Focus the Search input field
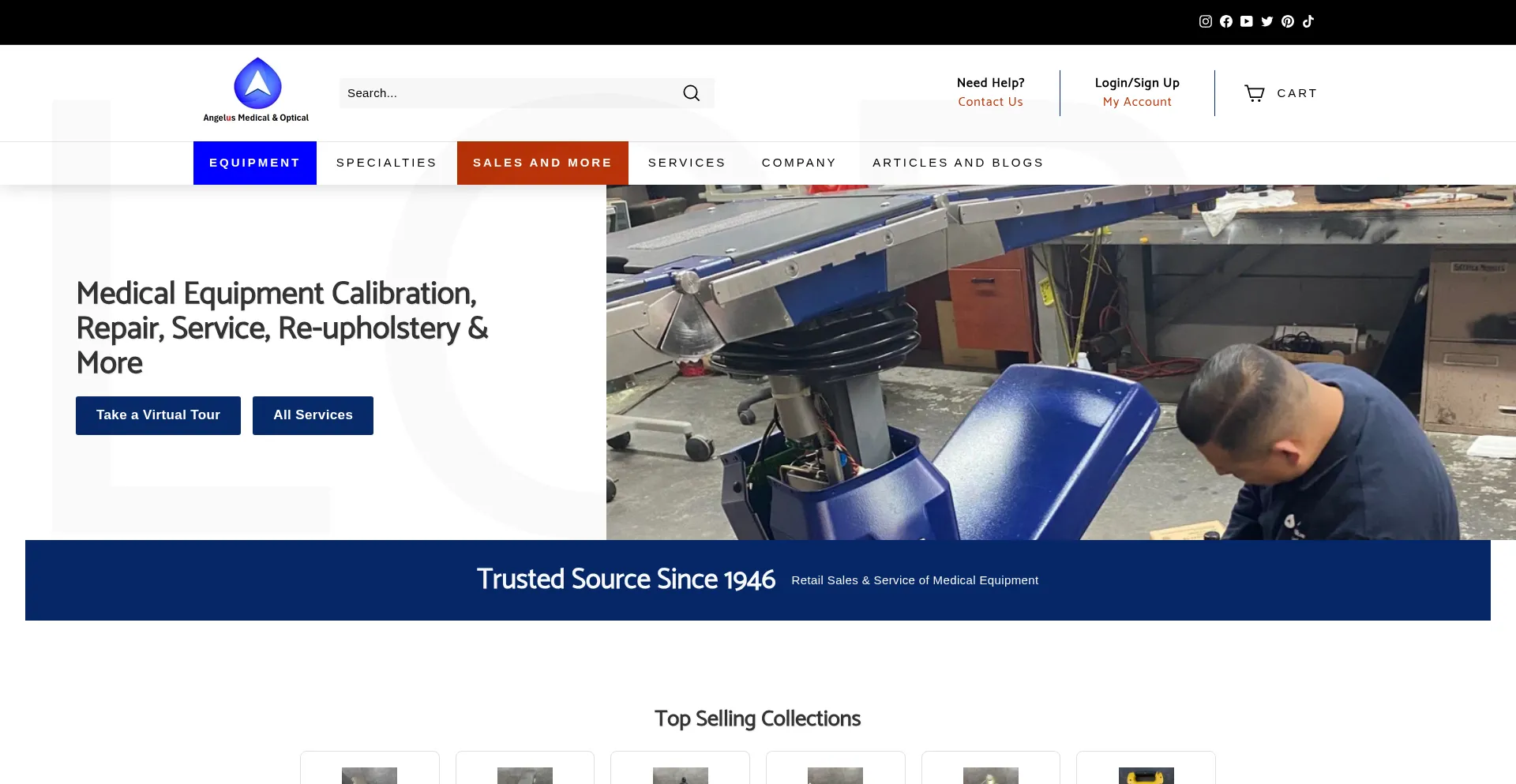Image resolution: width=1516 pixels, height=784 pixels. click(505, 93)
